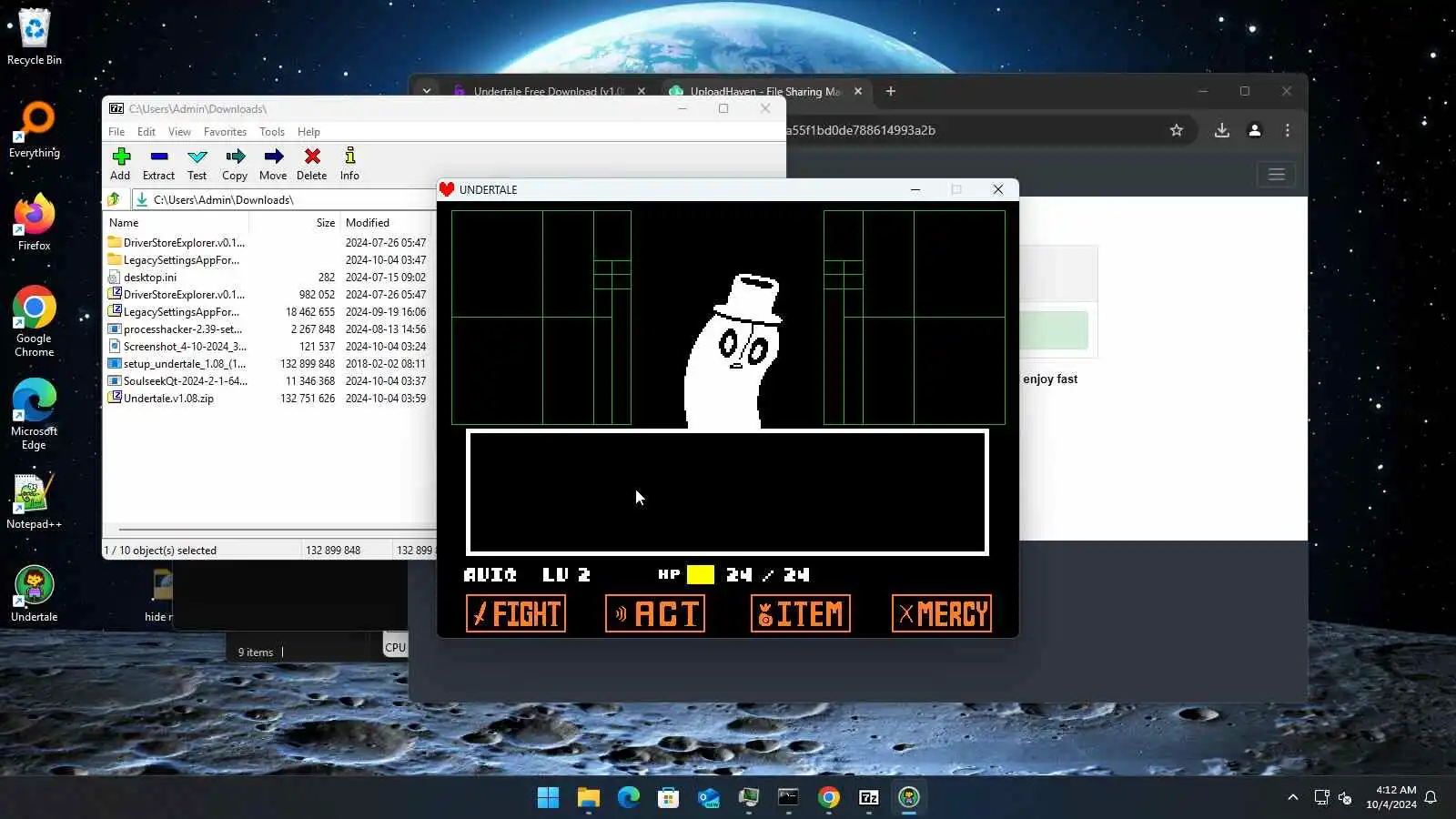Switch to UploadHaven File Sharing tab
The height and width of the screenshot is (819, 1456).
coord(765,91)
